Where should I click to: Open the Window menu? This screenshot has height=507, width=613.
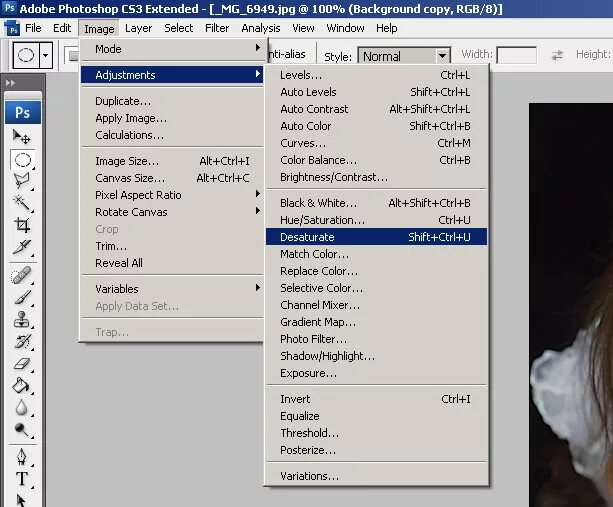345,28
